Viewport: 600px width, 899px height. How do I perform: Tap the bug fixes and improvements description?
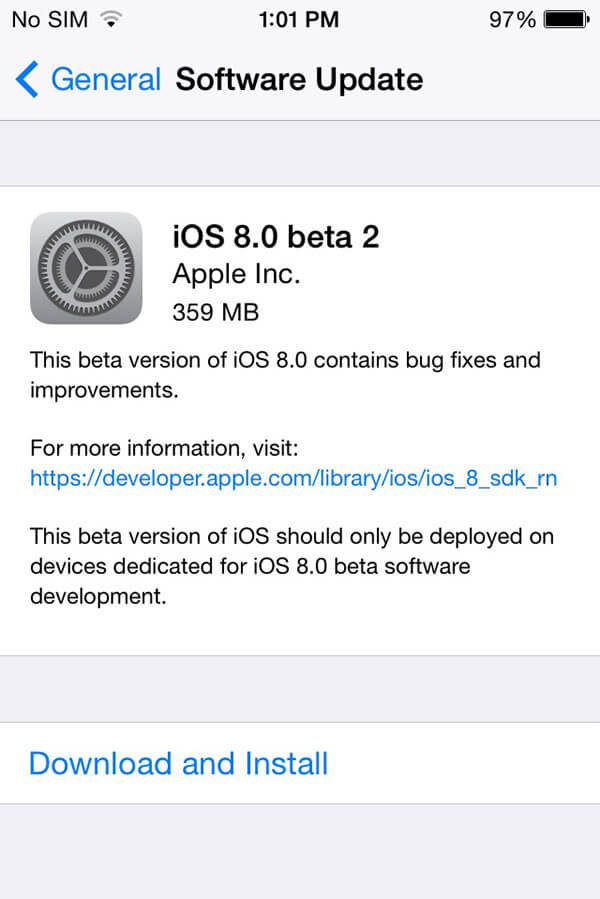click(285, 374)
